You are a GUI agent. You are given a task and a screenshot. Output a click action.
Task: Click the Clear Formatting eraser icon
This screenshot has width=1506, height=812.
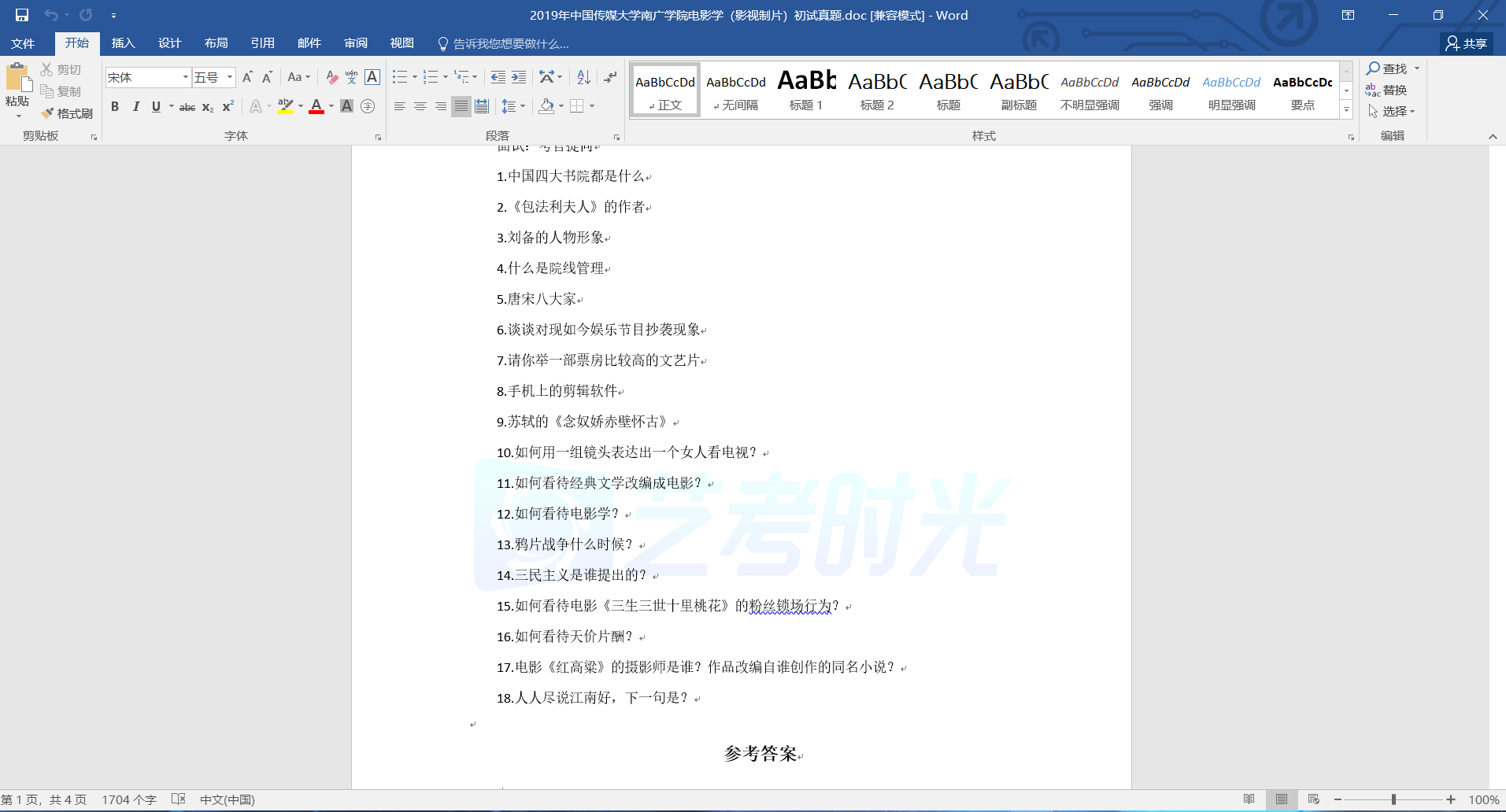(331, 77)
